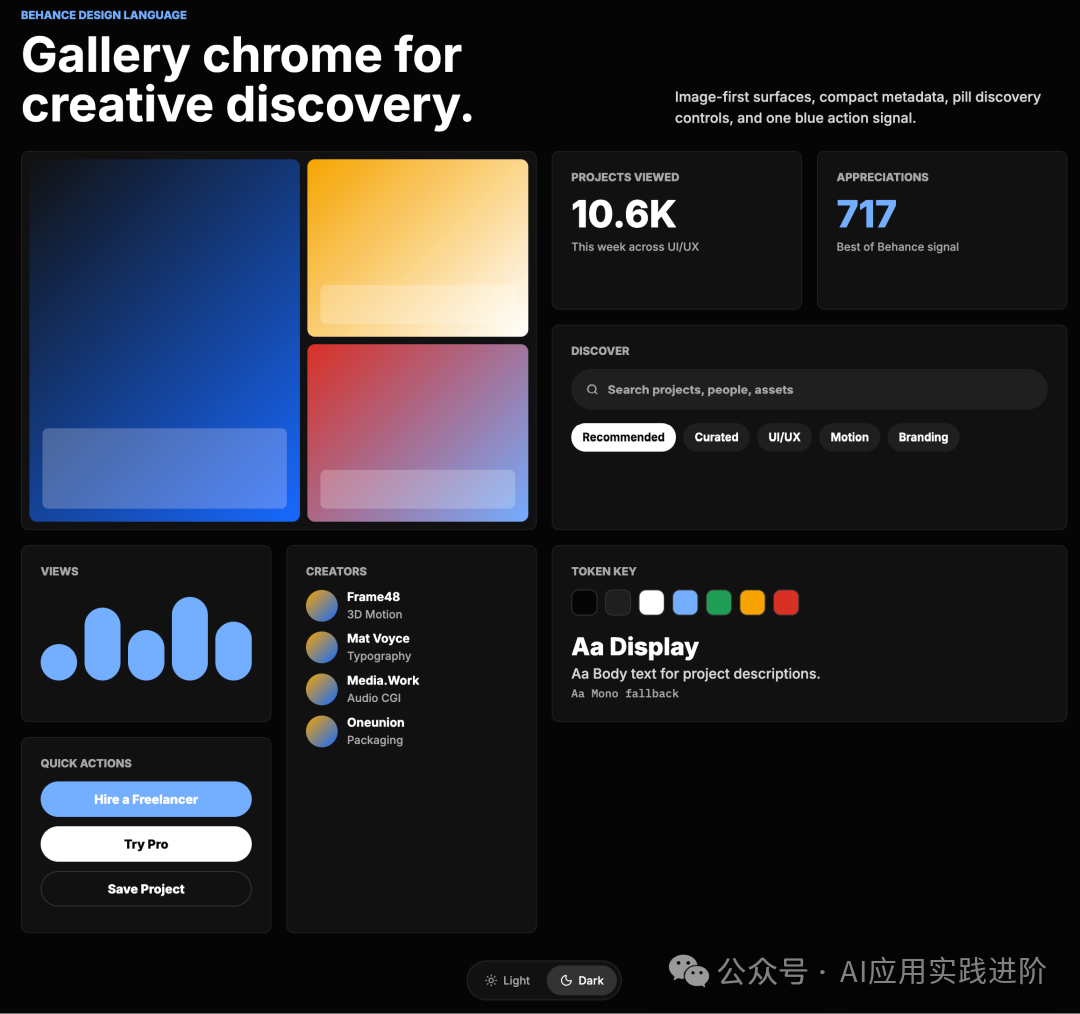
Task: Select the Curated filter pill
Action: coord(716,437)
